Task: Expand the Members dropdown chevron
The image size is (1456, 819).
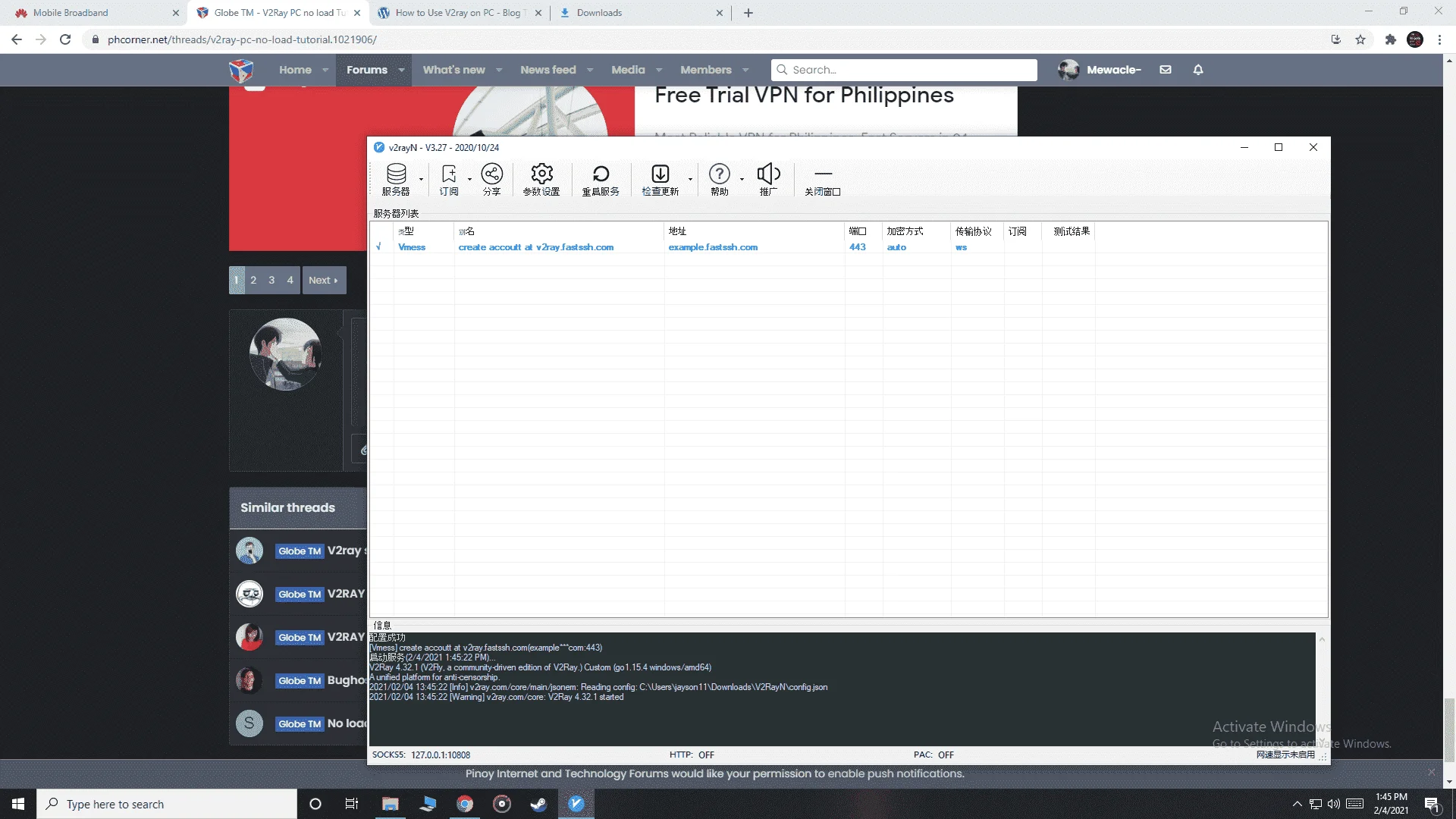Action: pos(745,70)
